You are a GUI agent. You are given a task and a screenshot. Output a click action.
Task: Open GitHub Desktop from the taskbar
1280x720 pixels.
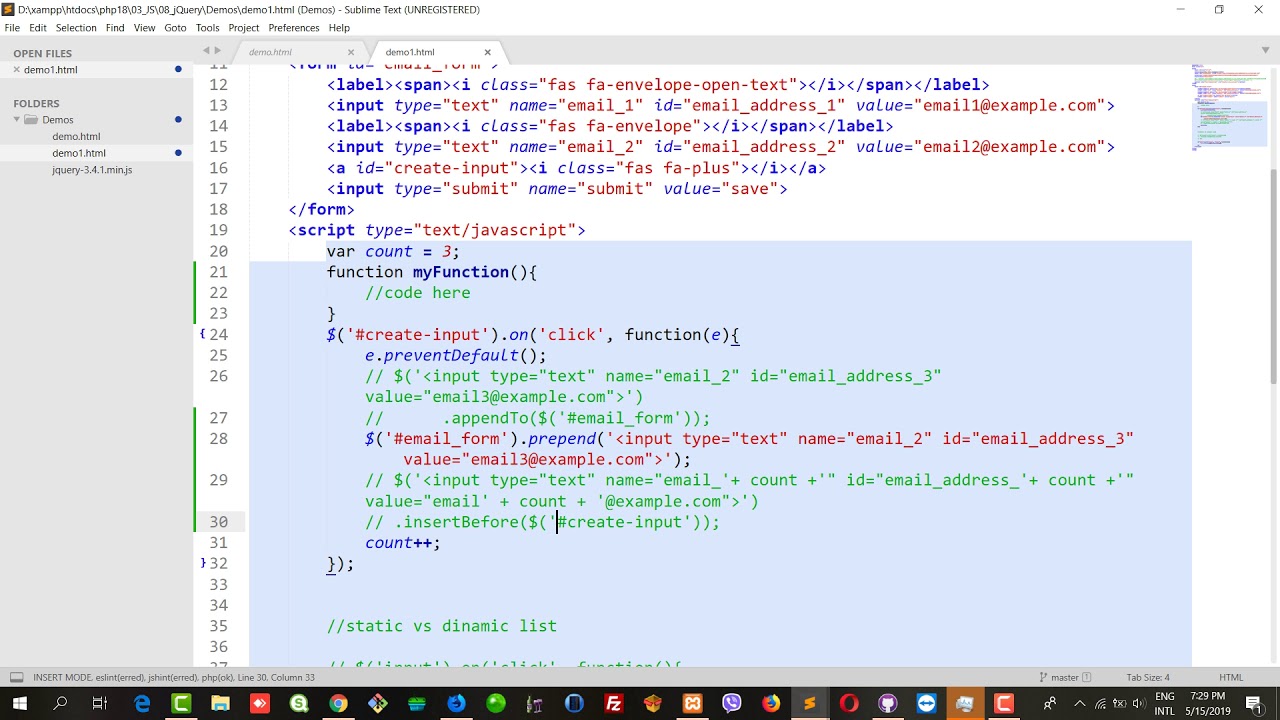[x=888, y=704]
